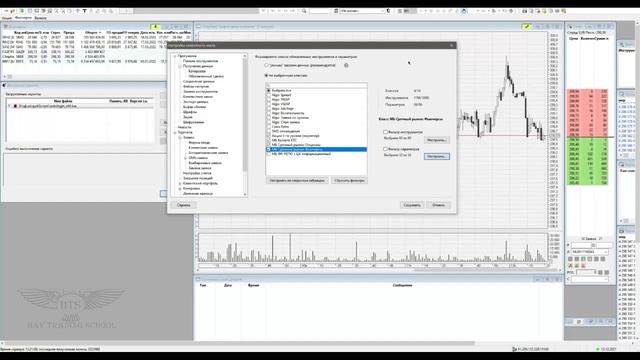Click the highlighted green icon in the left table window's title bar
The width and height of the screenshot is (640, 360).
[x=155, y=27]
